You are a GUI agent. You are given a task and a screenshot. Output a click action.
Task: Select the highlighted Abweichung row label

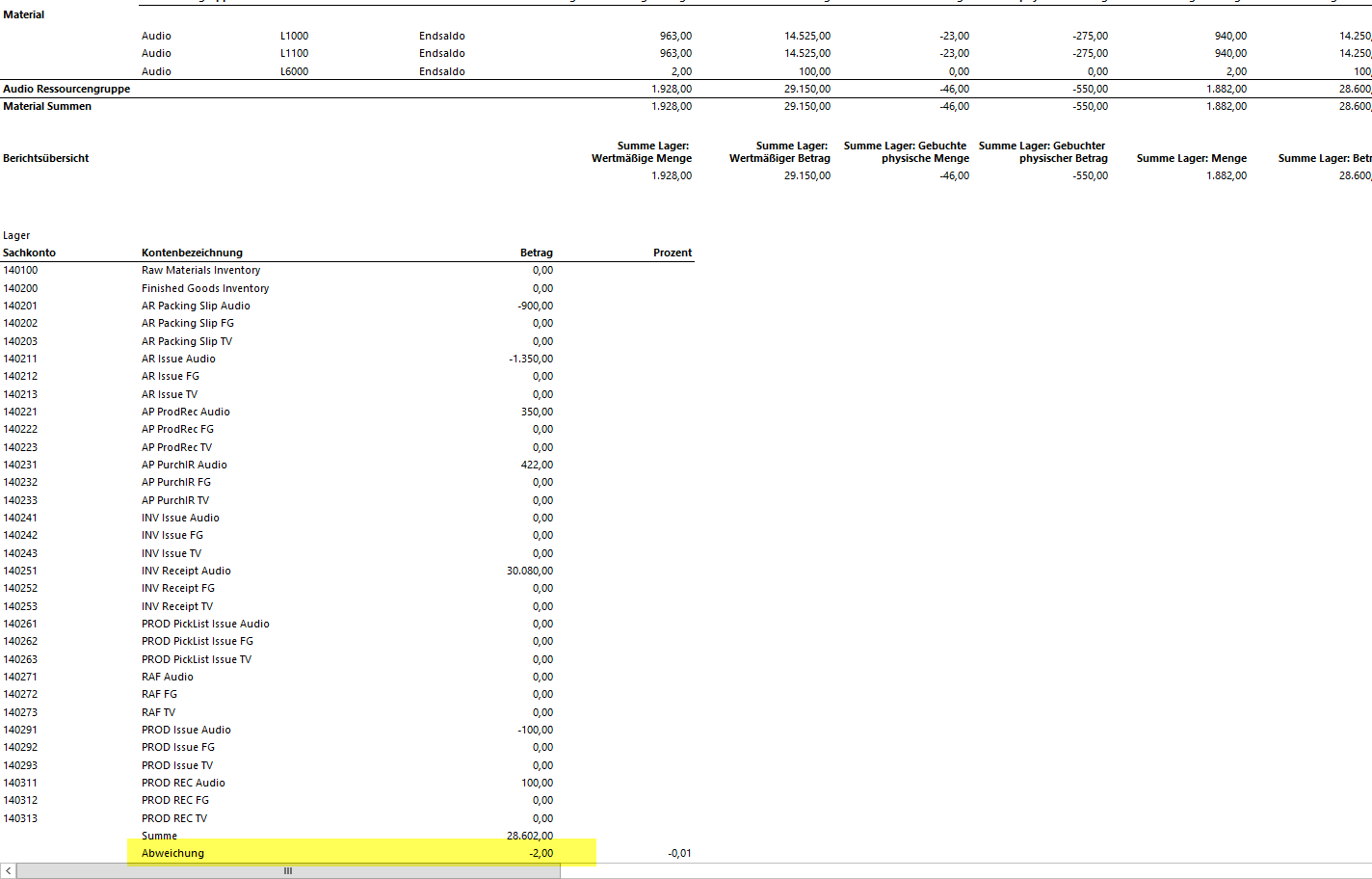pos(173,853)
